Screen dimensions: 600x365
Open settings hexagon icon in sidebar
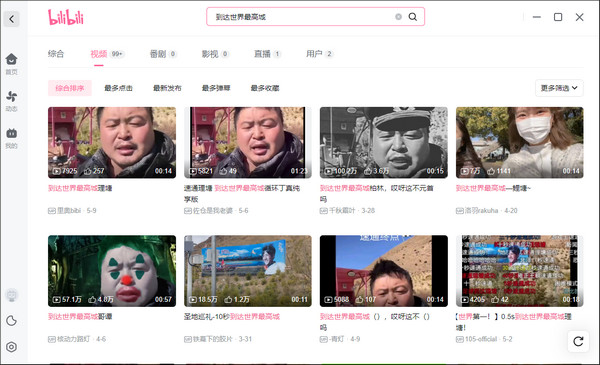[x=11, y=347]
